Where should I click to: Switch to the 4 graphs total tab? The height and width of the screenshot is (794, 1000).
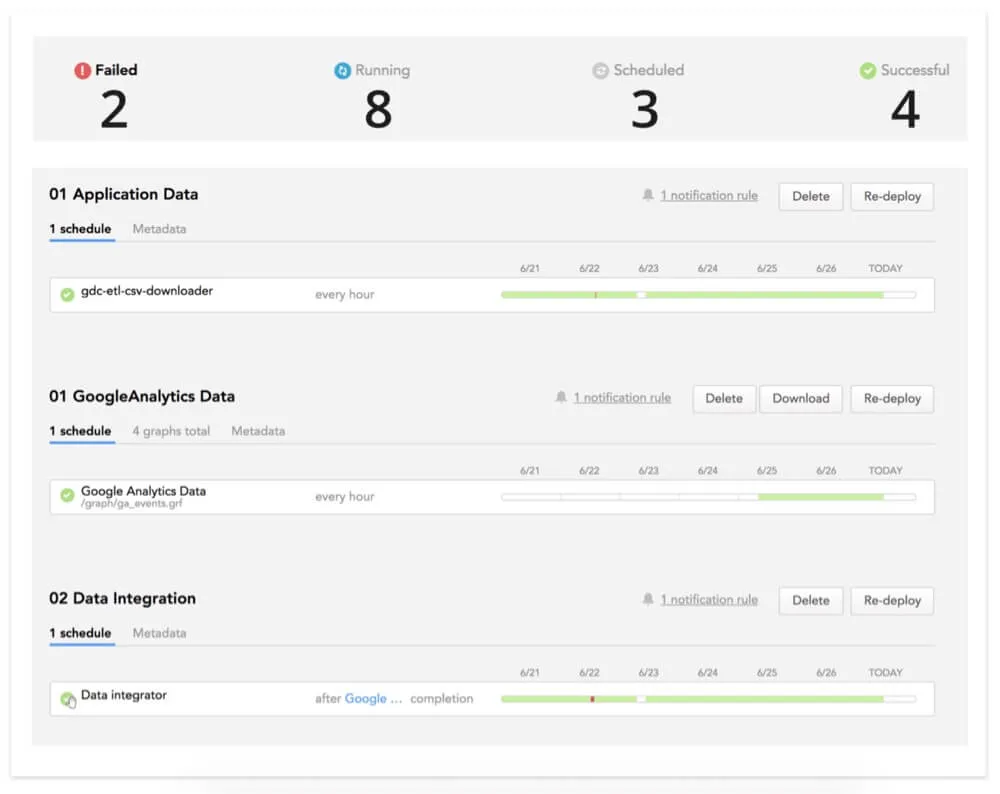171,431
